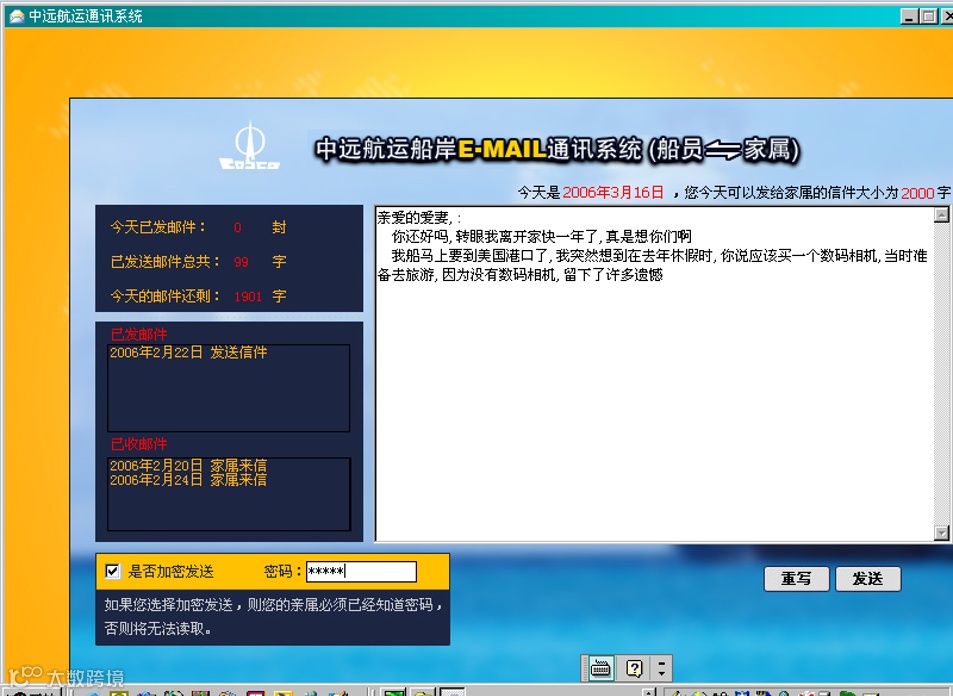Minimize the 中远航运通讯系统 window
953x696 pixels.
point(909,16)
